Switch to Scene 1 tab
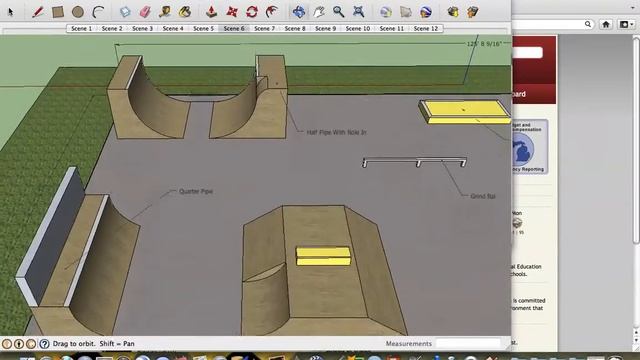Image resolution: width=640 pixels, height=360 pixels. [x=81, y=29]
